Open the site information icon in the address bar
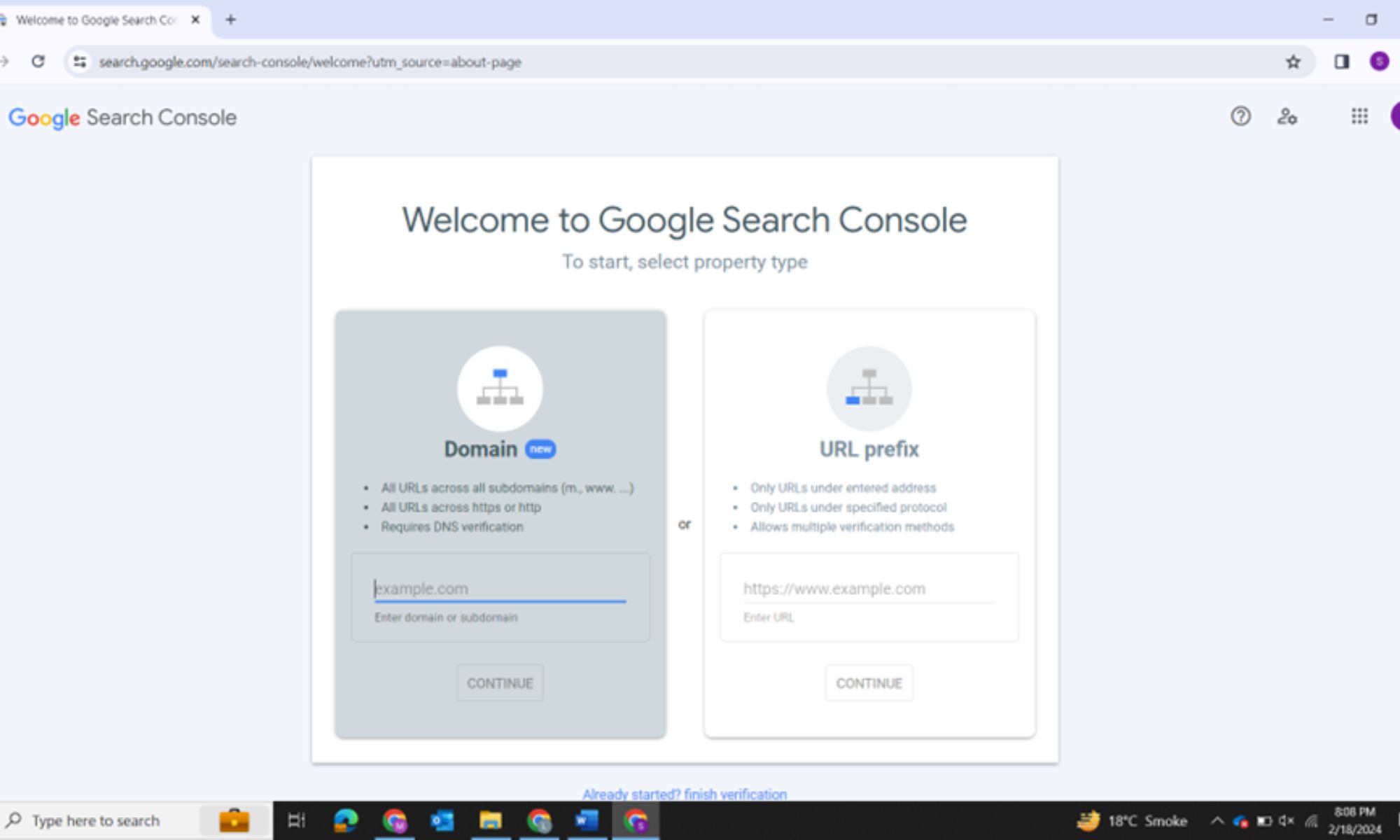 click(x=80, y=62)
